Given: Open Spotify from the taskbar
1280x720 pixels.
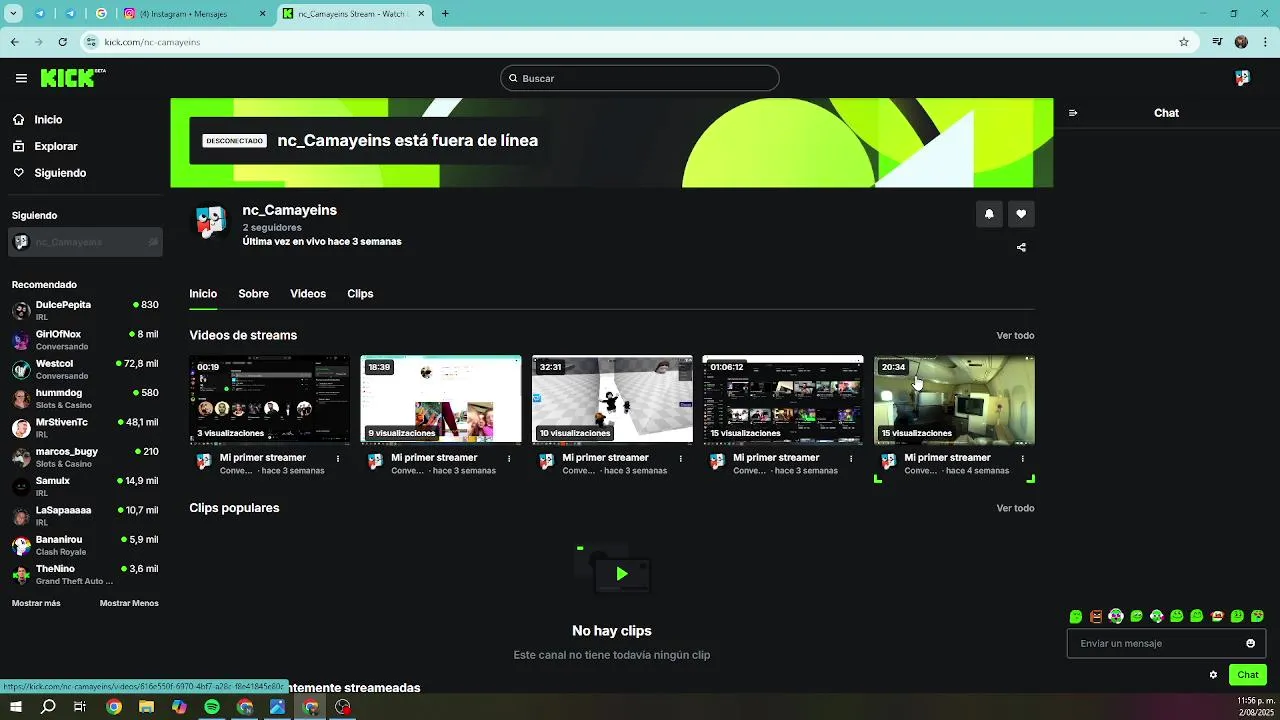Looking at the screenshot, I should click(x=212, y=707).
